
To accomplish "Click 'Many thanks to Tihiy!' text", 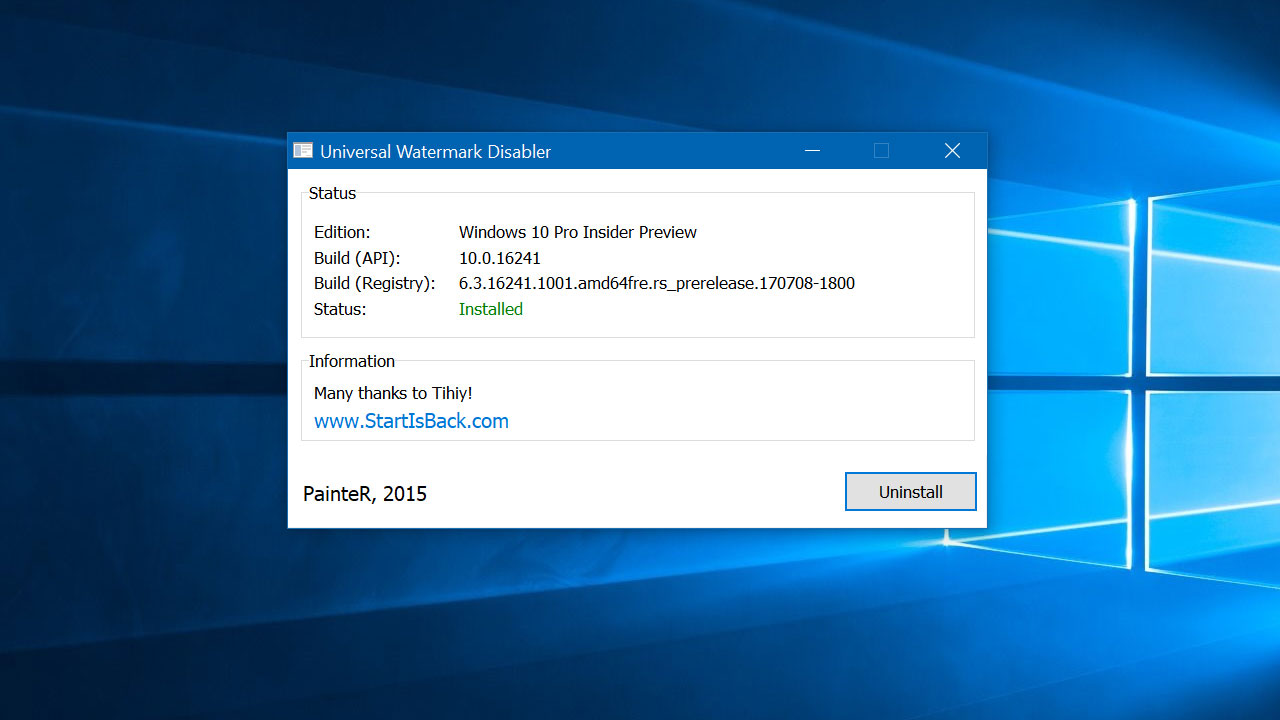I will pos(393,394).
